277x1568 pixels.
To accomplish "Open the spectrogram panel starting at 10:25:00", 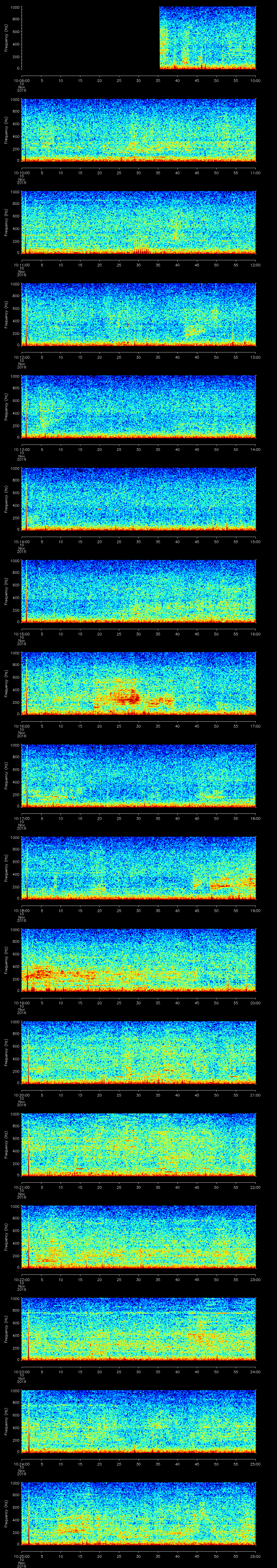I will point(139,1514).
